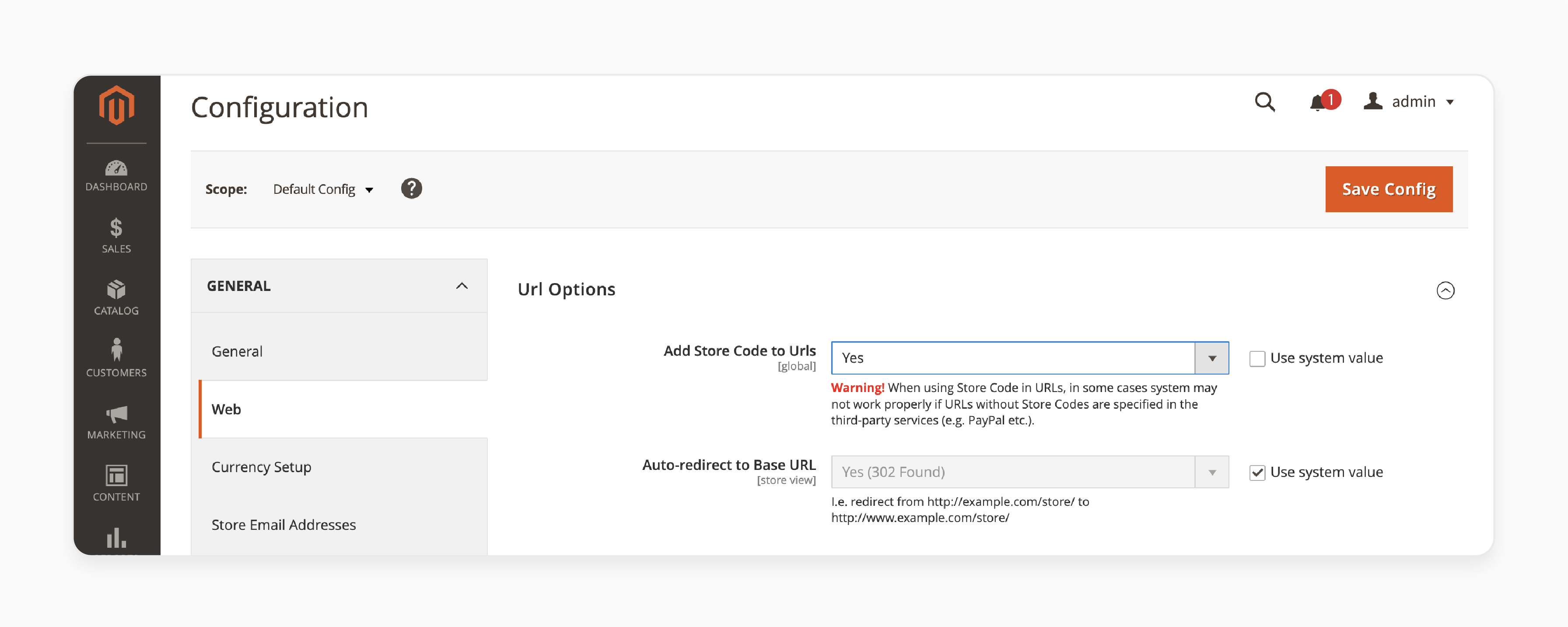The height and width of the screenshot is (627, 1568).
Task: Click the redirect example URL note
Action: [960, 509]
